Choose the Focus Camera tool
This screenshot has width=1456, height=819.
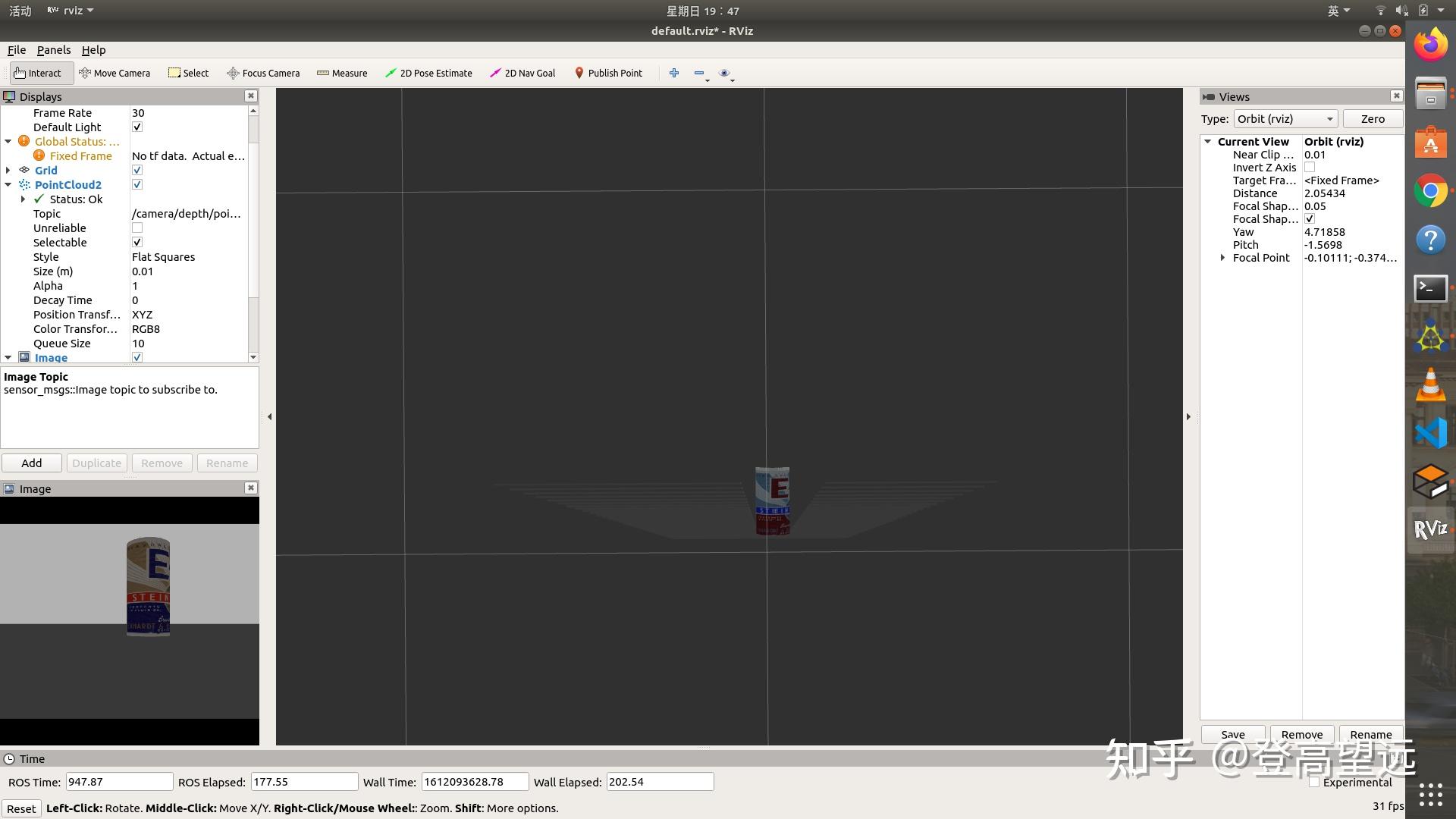tap(263, 73)
